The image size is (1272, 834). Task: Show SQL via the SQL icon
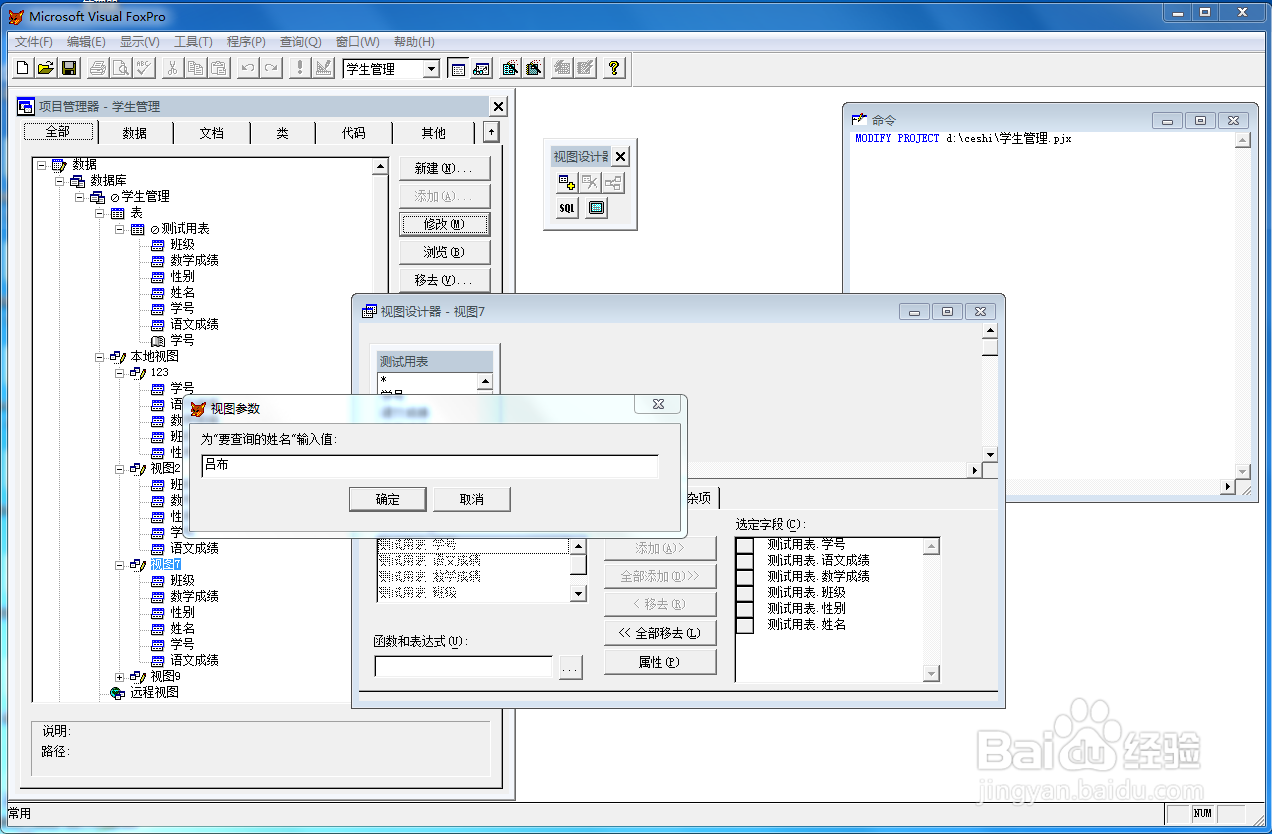(x=567, y=208)
